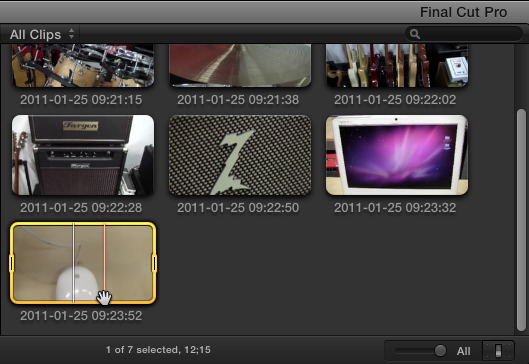This screenshot has height=364, width=529.
Task: Click label 2011-01-25 09:21:15
Action: (x=81, y=100)
